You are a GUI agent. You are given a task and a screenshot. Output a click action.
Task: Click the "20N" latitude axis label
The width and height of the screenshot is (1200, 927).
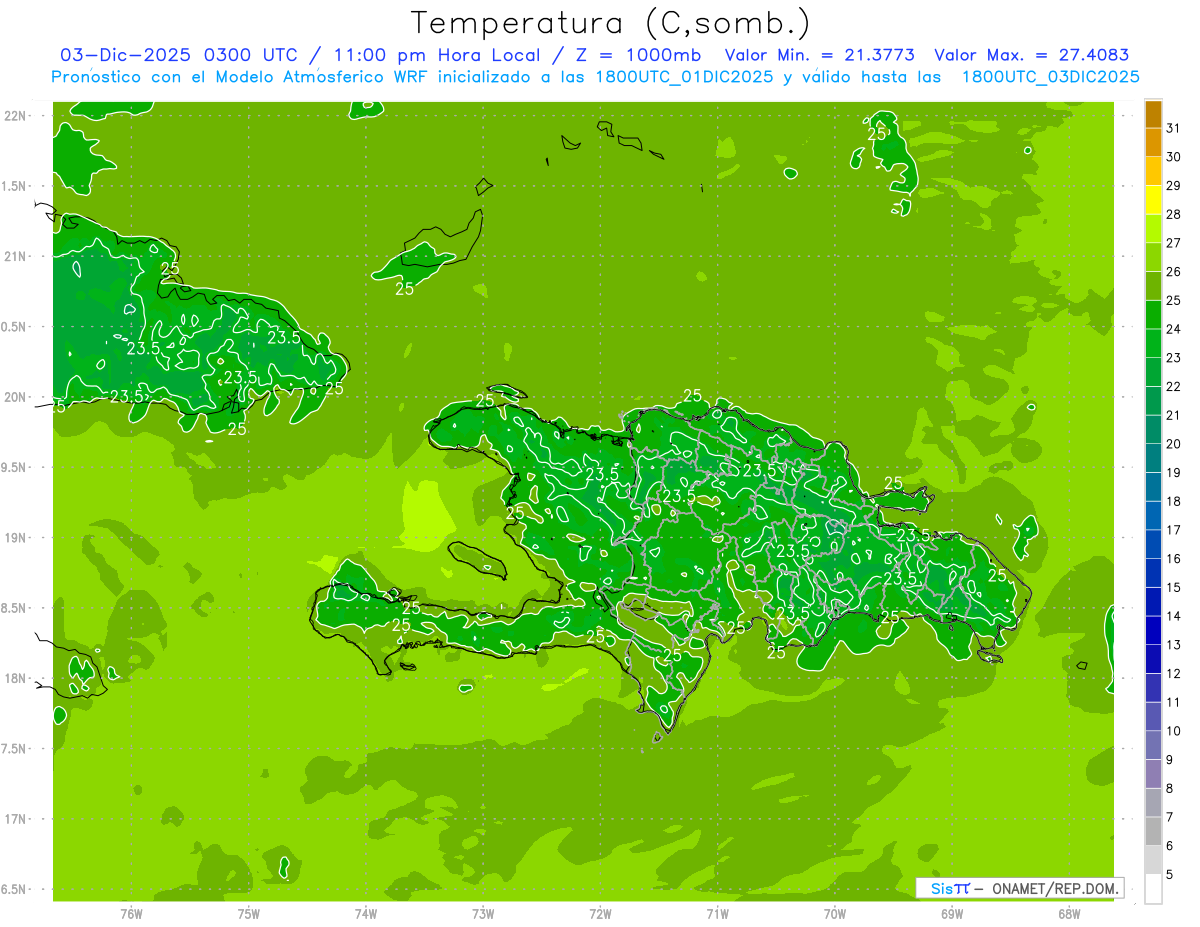pos(15,397)
